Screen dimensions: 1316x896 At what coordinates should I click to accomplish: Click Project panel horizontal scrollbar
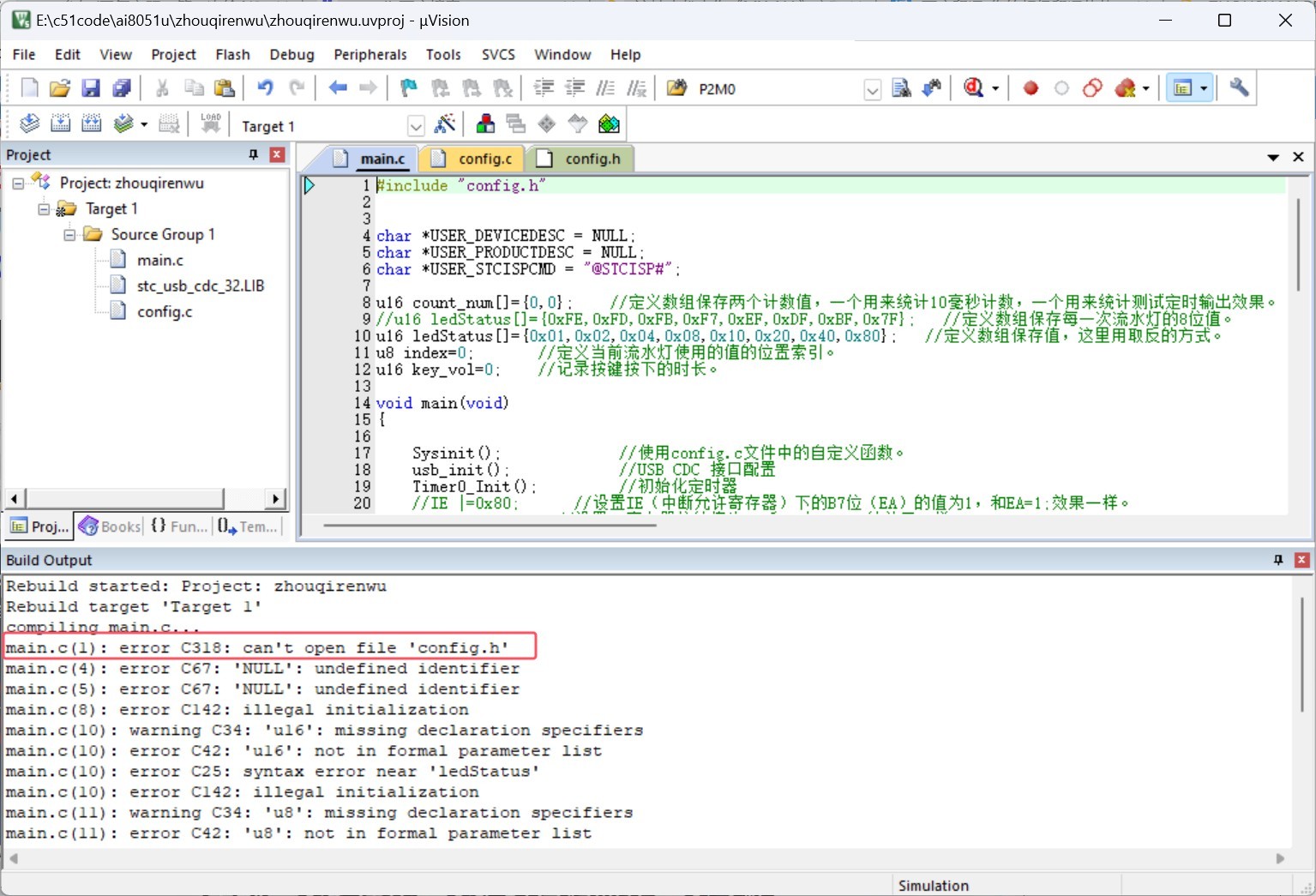(x=124, y=498)
